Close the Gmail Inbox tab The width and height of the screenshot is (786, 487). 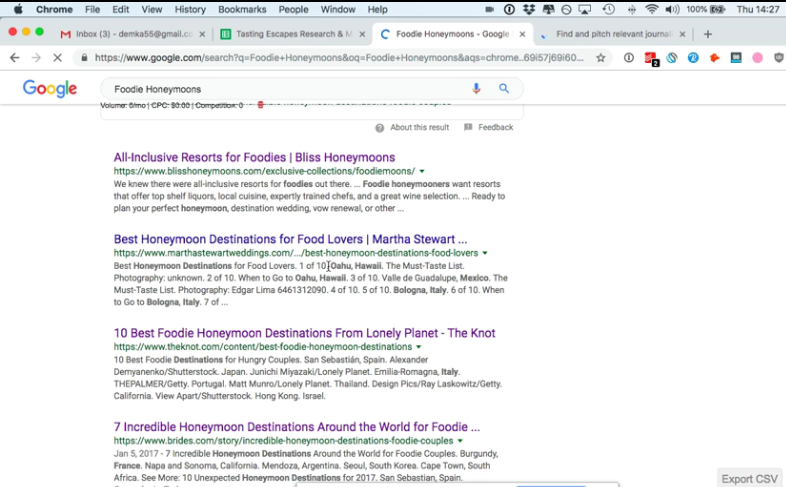(x=202, y=34)
